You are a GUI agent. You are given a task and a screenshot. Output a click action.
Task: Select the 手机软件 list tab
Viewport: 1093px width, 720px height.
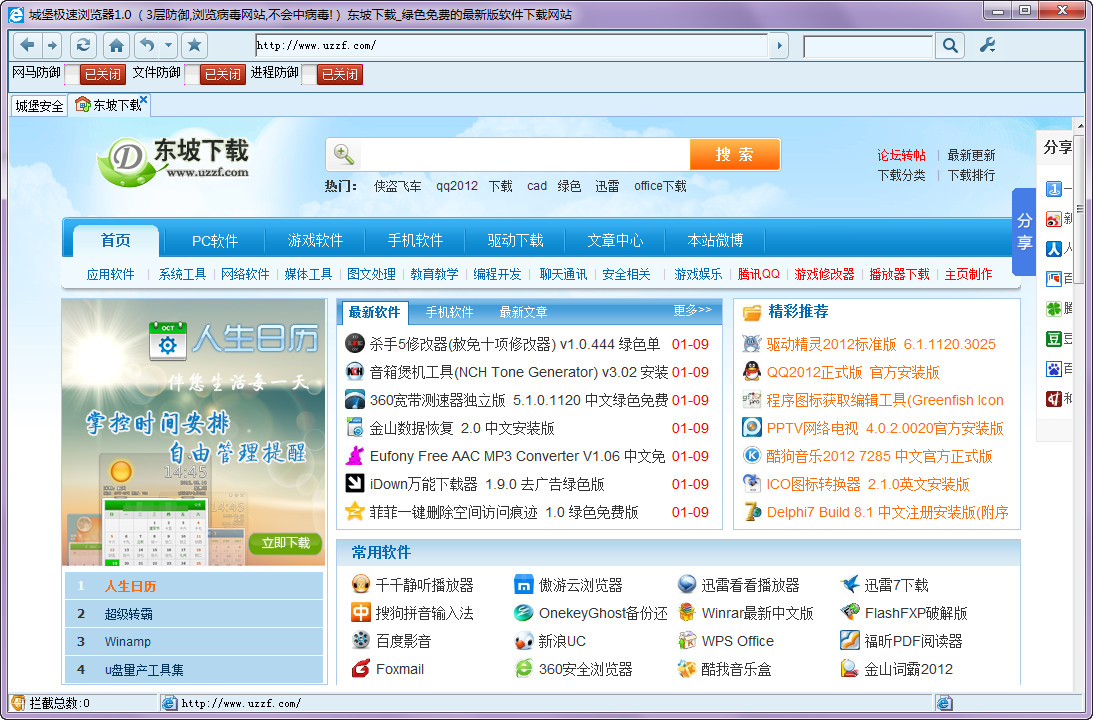point(450,312)
